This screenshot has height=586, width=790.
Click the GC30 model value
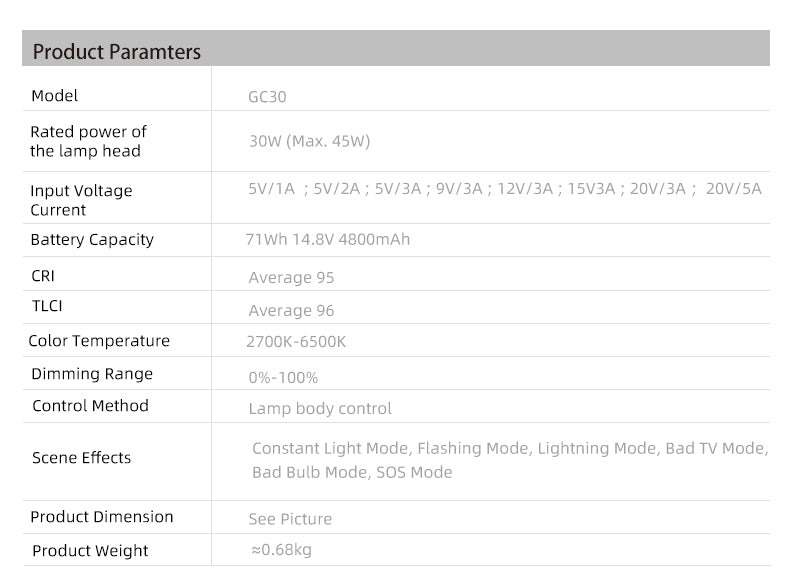tap(267, 97)
